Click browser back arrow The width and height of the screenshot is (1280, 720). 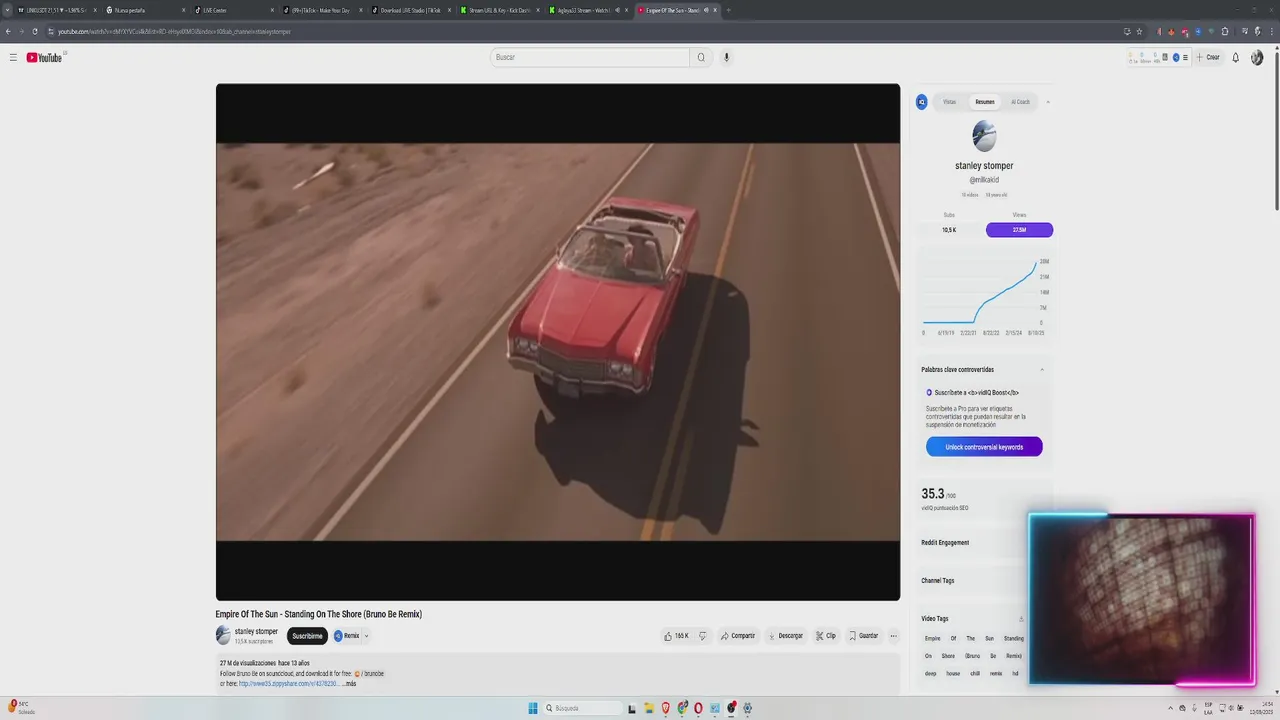pyautogui.click(x=8, y=31)
